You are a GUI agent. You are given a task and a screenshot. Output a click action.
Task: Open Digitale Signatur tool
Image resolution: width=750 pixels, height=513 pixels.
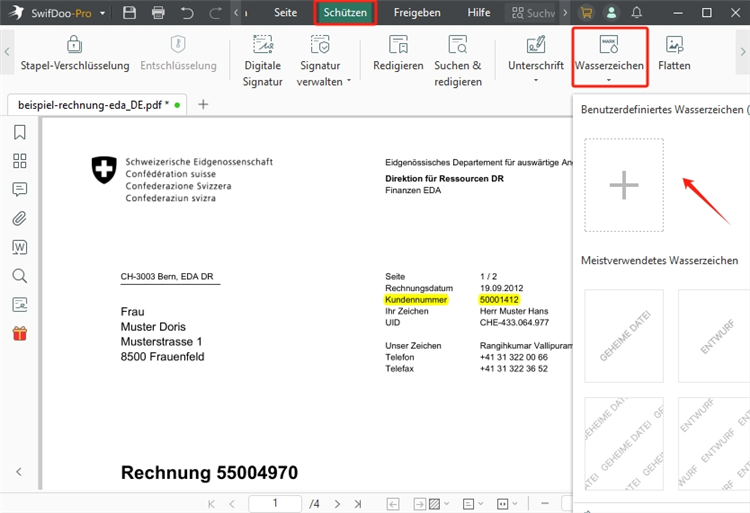[263, 61]
